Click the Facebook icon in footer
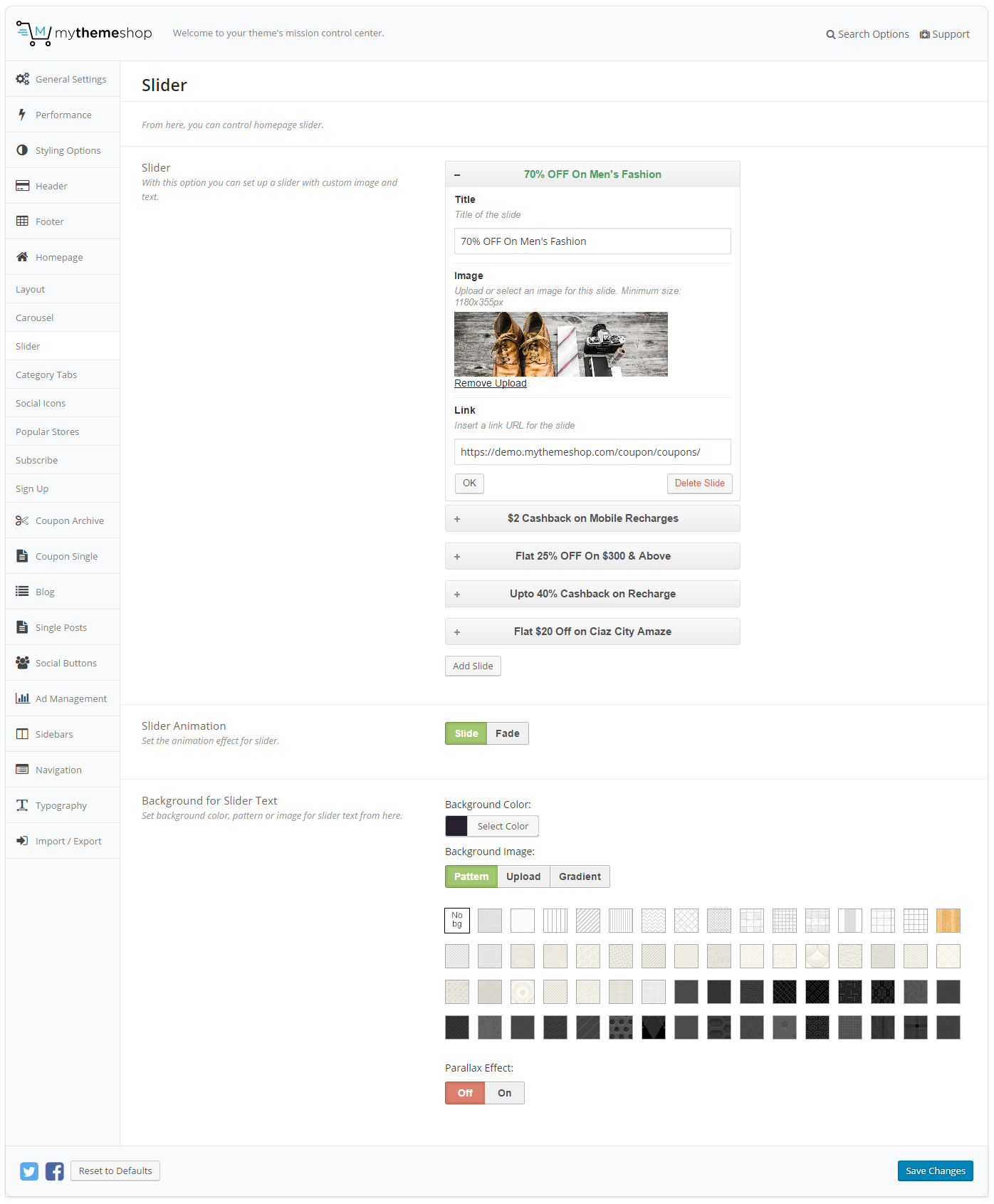Viewport: 994px width, 1204px height. [55, 1171]
